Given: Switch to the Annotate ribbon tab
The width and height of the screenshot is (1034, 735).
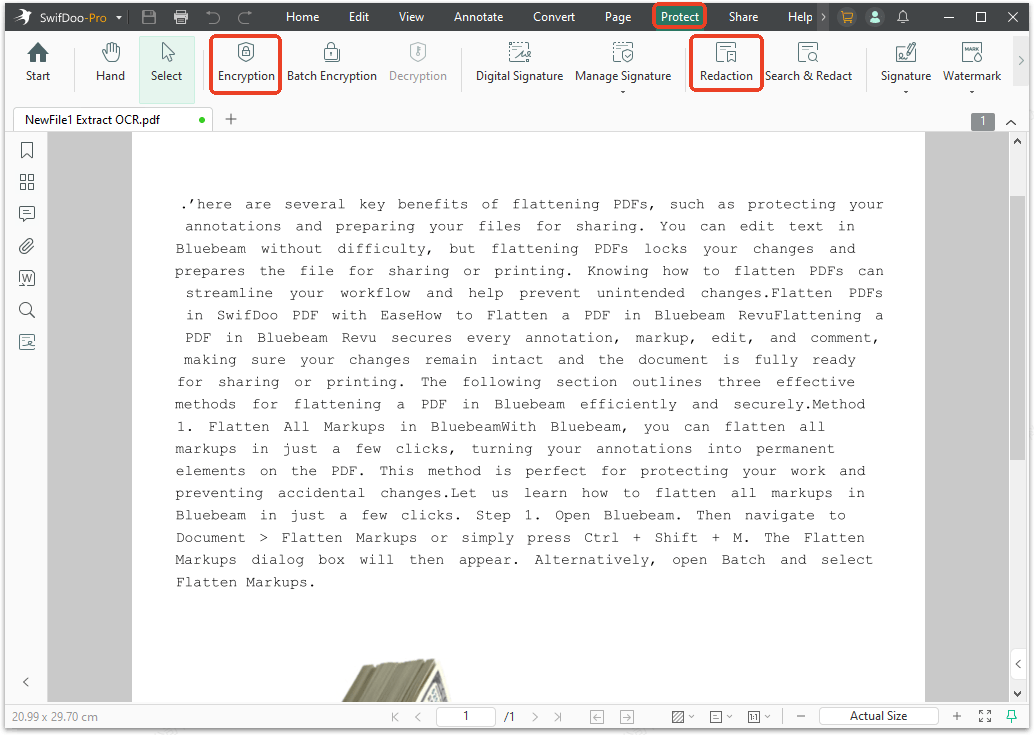Looking at the screenshot, I should [x=478, y=16].
